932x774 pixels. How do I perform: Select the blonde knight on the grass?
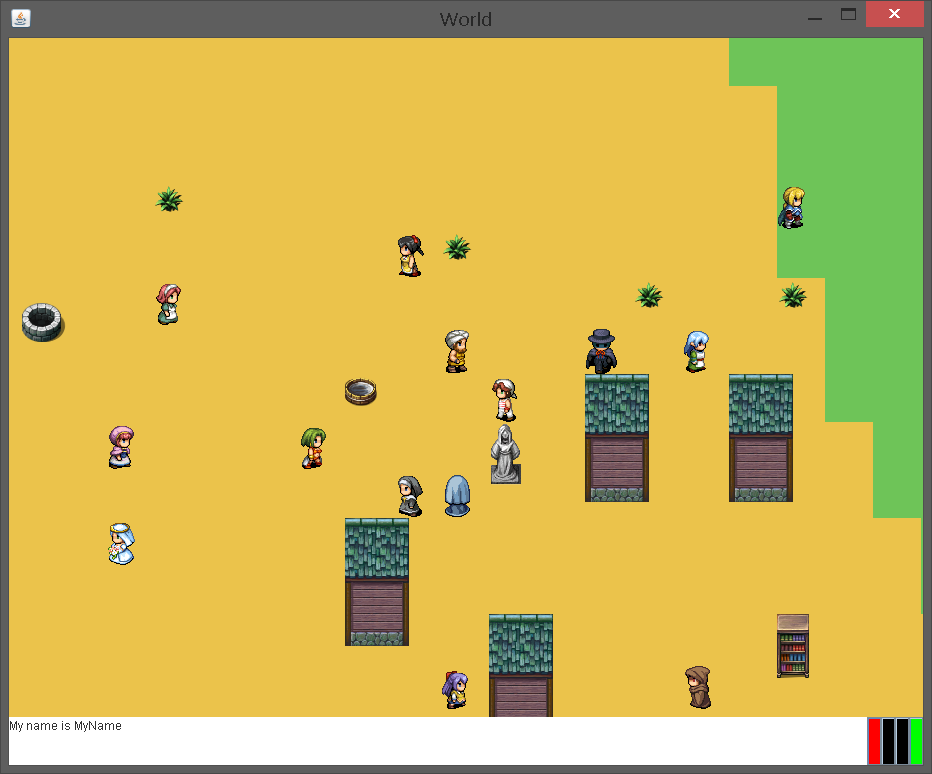point(792,207)
